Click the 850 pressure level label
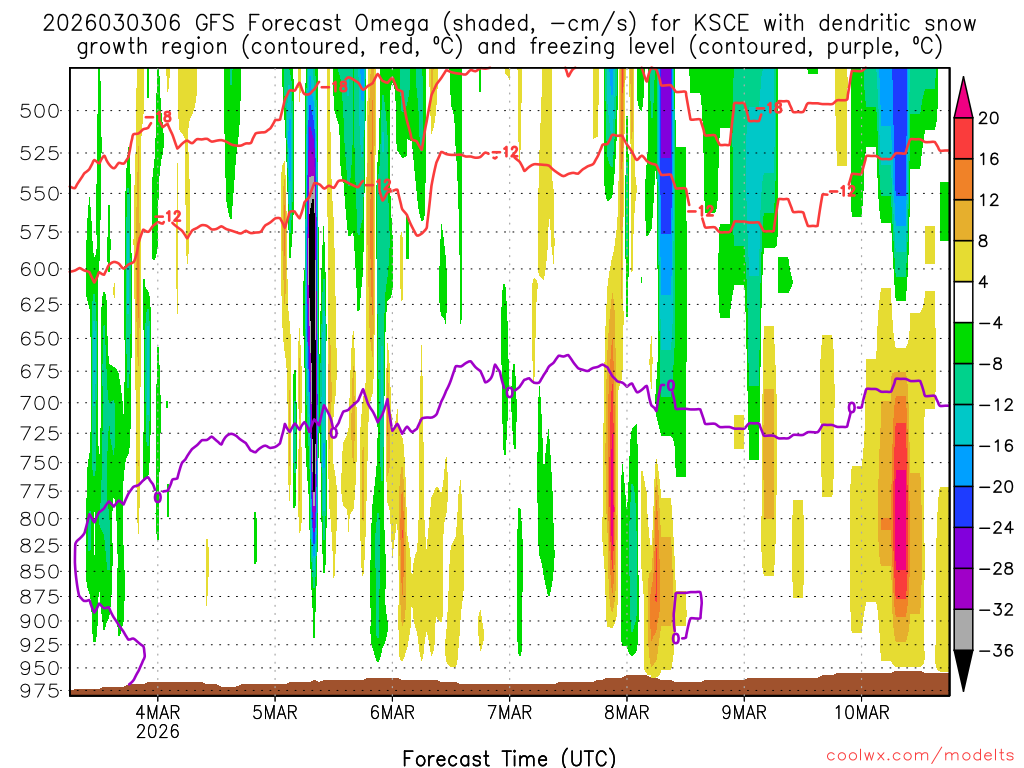1024x768 pixels. point(39,571)
